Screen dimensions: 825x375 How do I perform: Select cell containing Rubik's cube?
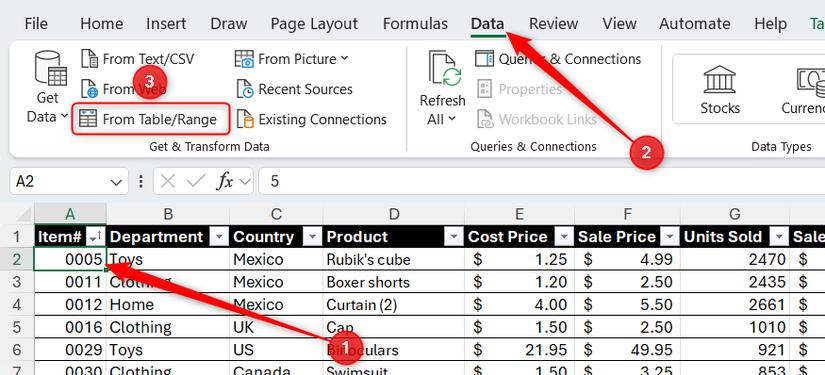coord(394,259)
